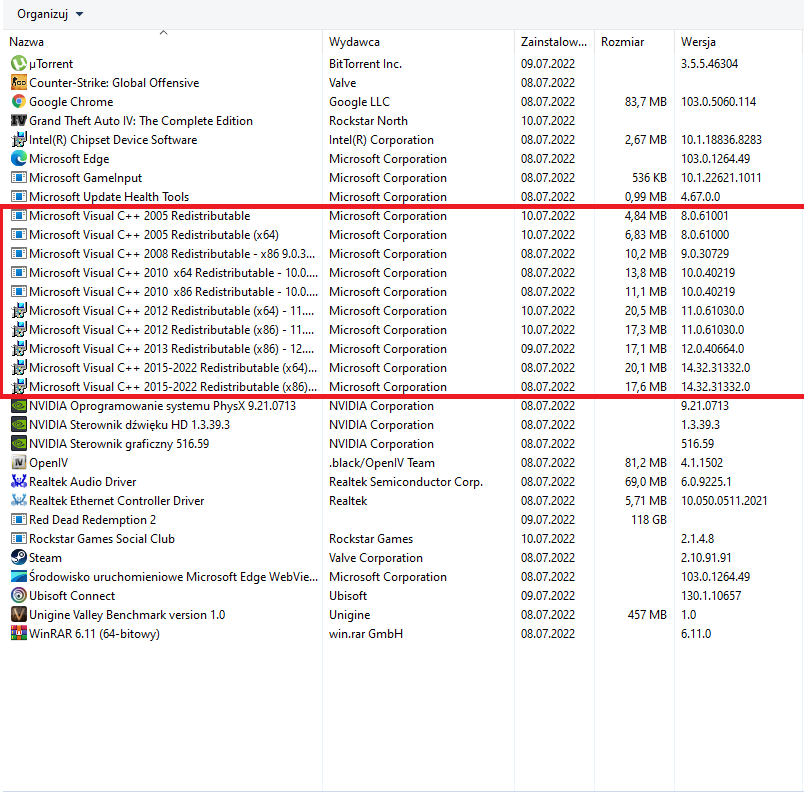Click the Microsoft Edge icon
804x792 pixels.
coord(19,158)
